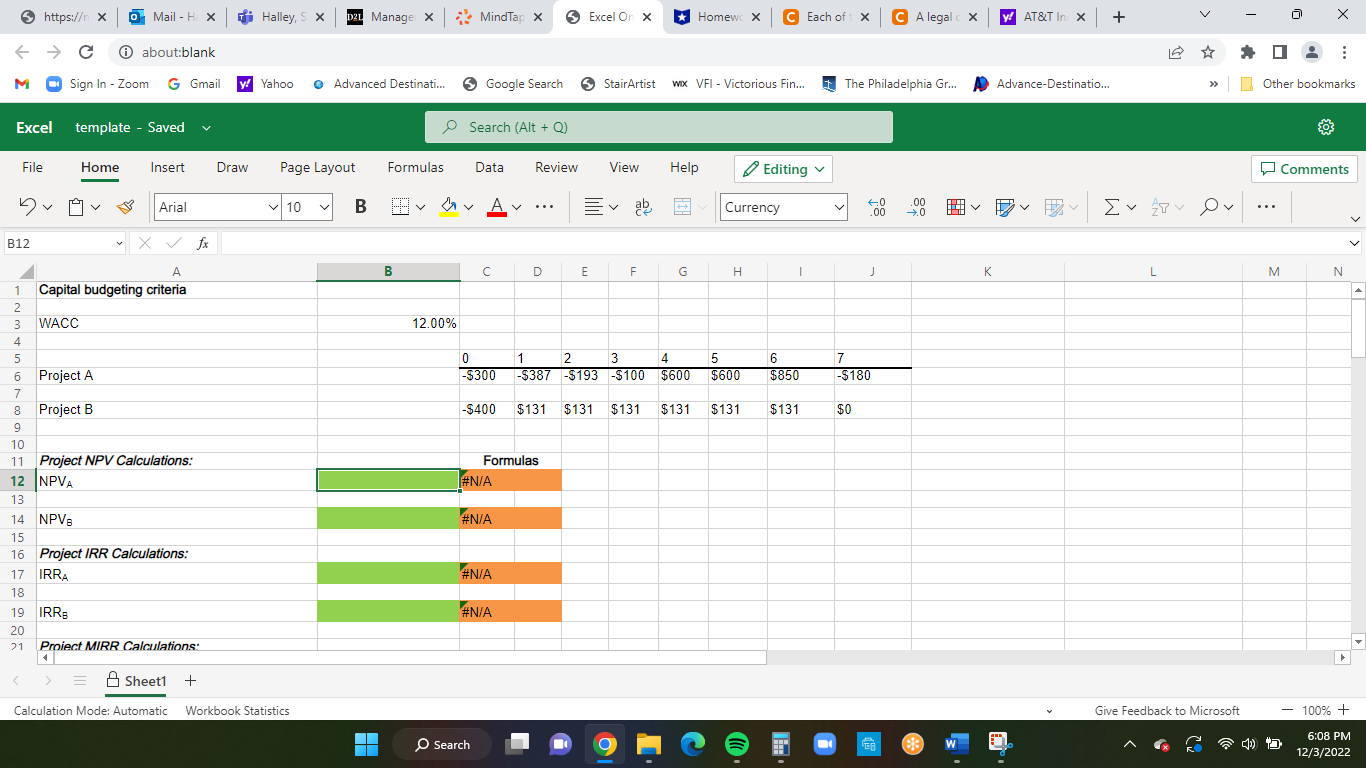
Task: Open the Insert menu
Action: click(x=167, y=167)
